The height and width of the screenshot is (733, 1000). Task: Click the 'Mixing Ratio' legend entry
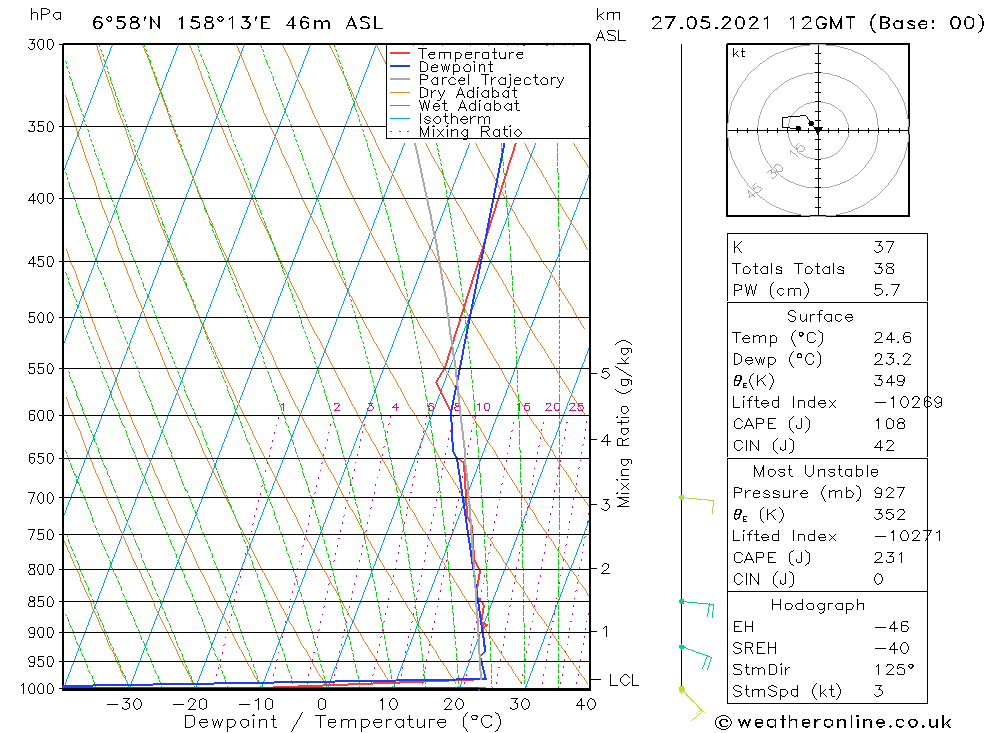(471, 132)
